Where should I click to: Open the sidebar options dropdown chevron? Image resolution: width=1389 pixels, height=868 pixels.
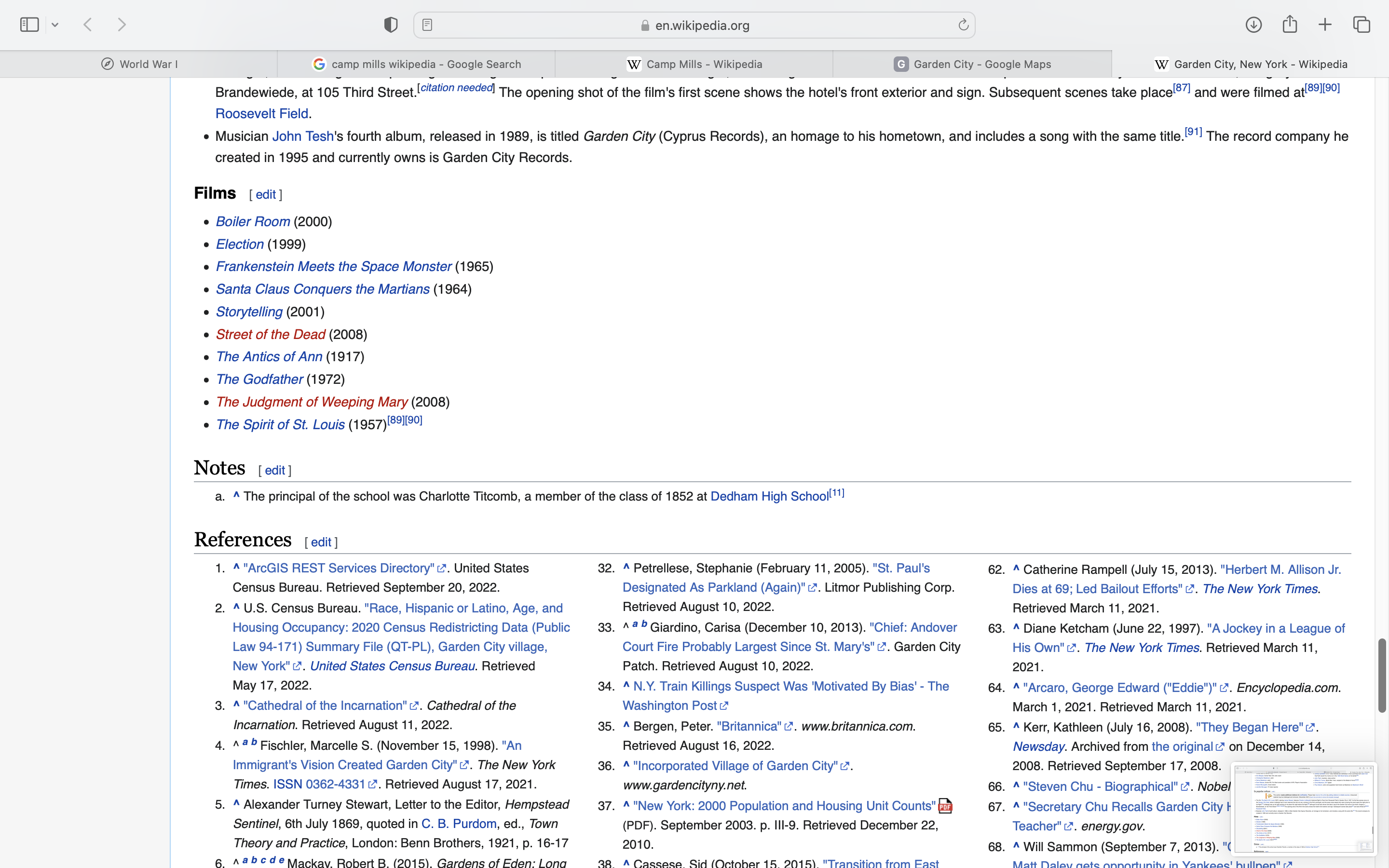tap(55, 25)
